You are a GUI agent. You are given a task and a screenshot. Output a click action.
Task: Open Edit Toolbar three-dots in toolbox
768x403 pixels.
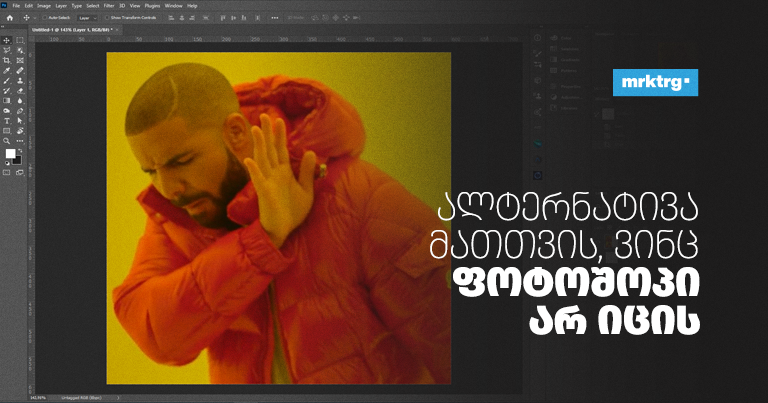[x=20, y=141]
